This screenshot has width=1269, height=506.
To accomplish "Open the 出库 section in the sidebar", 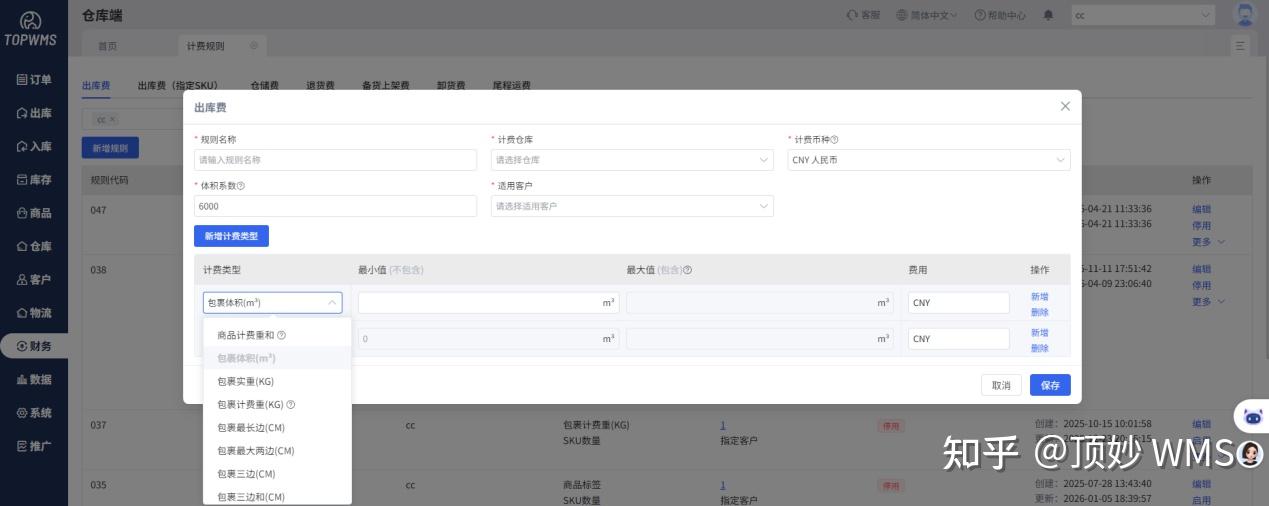I will 34,113.
